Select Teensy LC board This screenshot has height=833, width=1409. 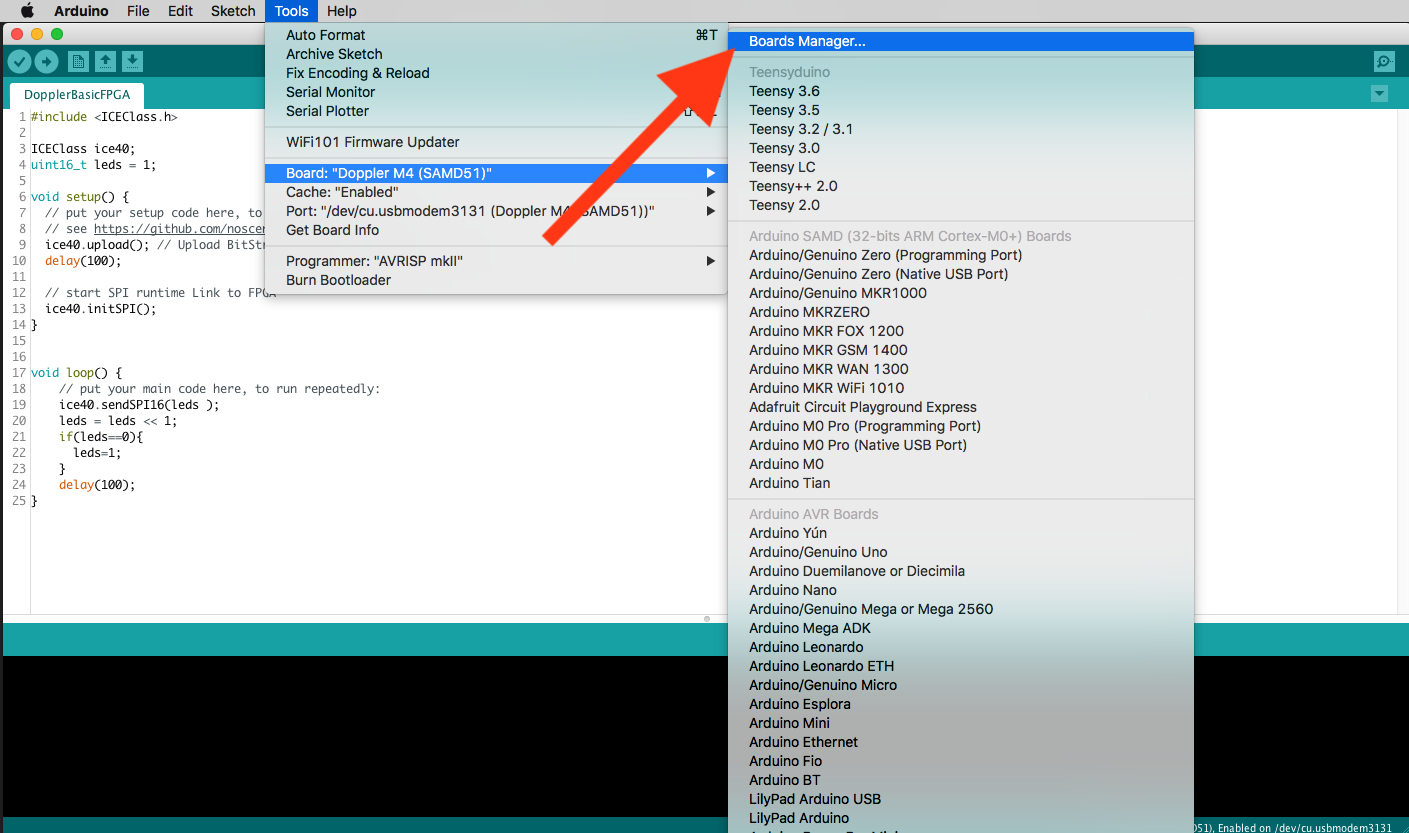point(961,167)
